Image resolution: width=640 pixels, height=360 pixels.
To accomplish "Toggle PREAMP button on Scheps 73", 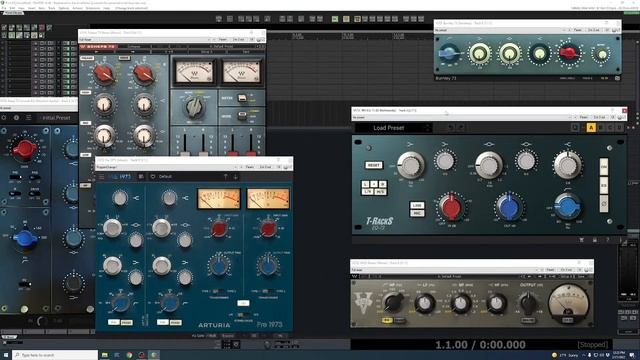I will point(87,58).
